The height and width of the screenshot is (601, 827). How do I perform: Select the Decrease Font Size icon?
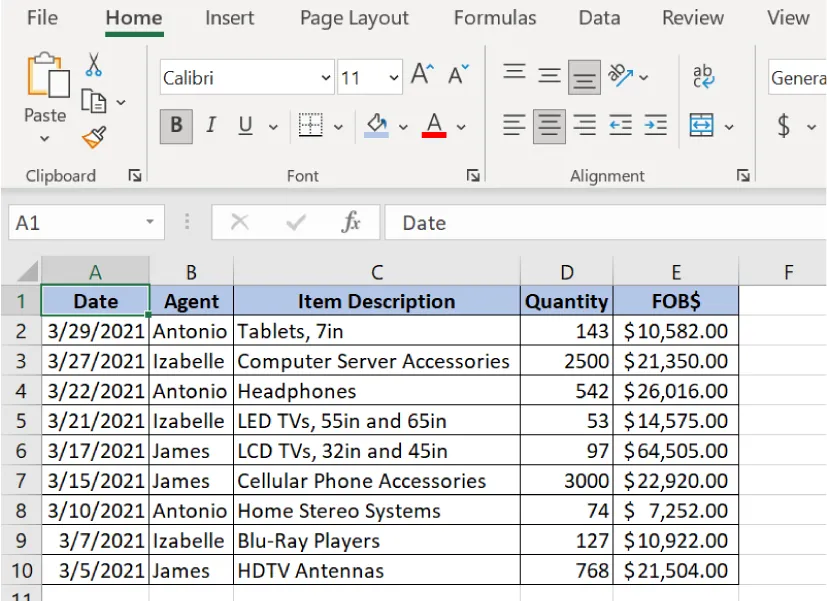point(456,73)
